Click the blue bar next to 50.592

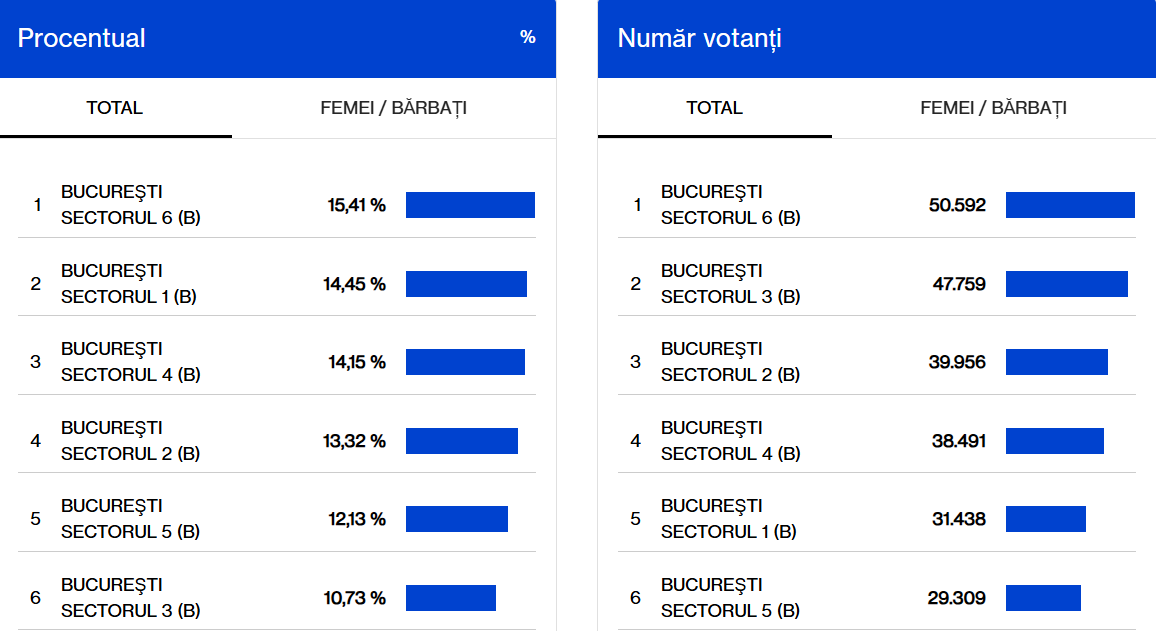coord(1070,205)
